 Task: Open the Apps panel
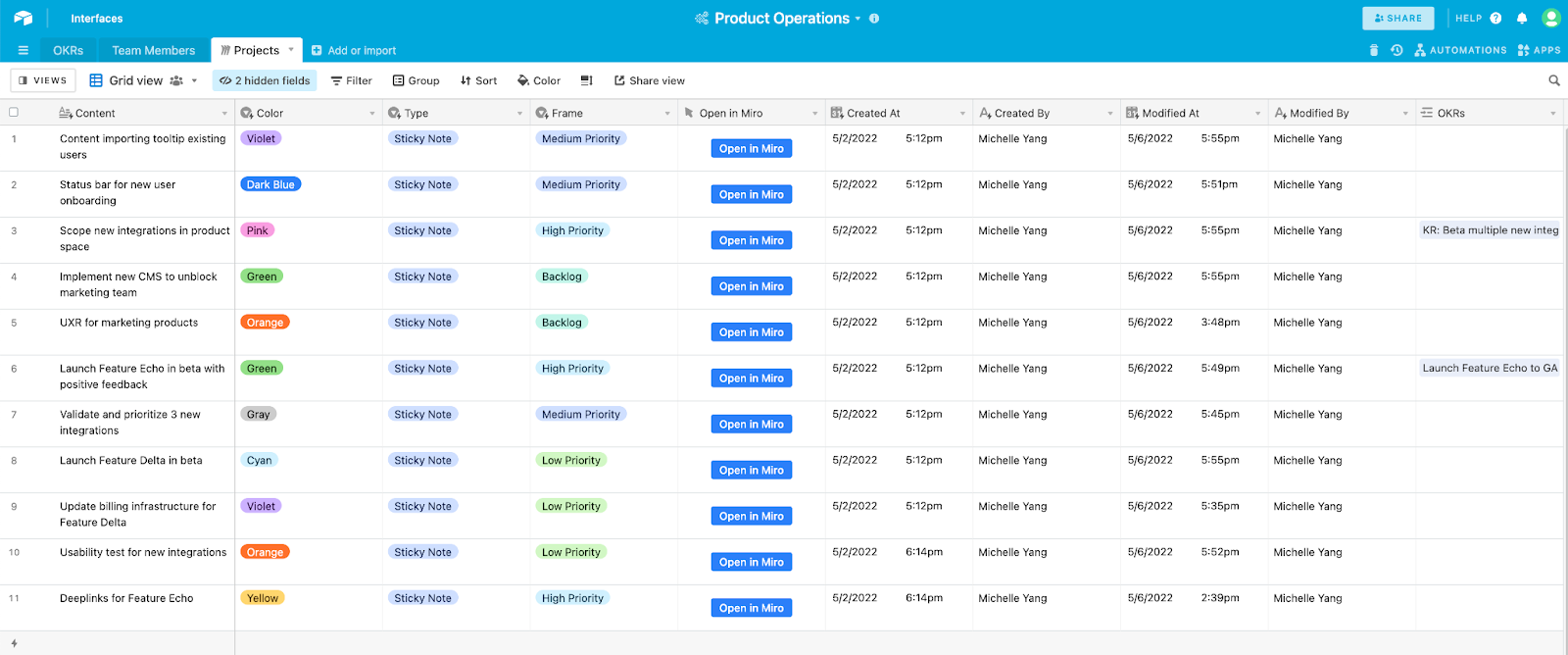[x=1539, y=50]
